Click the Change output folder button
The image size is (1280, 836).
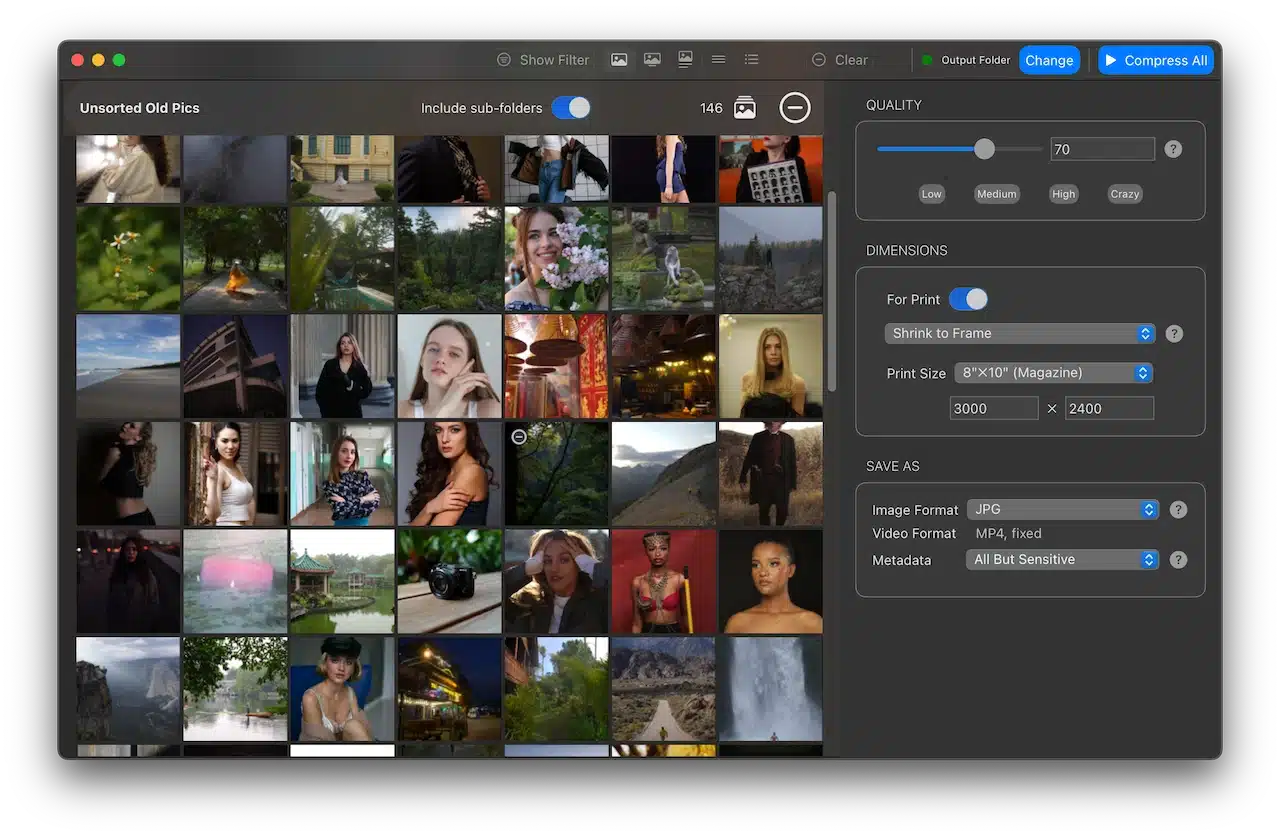[1049, 60]
